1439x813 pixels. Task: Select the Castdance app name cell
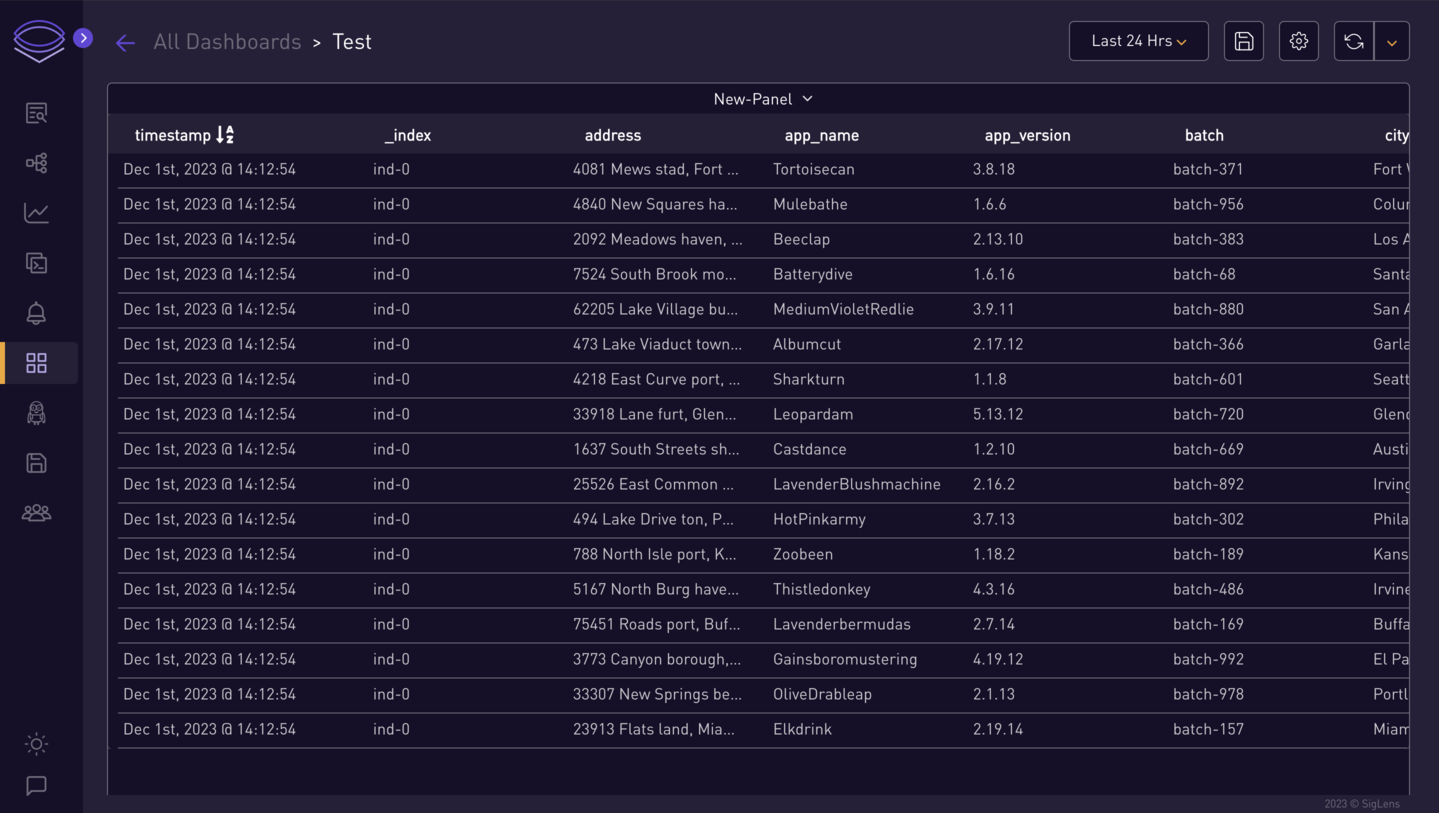810,449
